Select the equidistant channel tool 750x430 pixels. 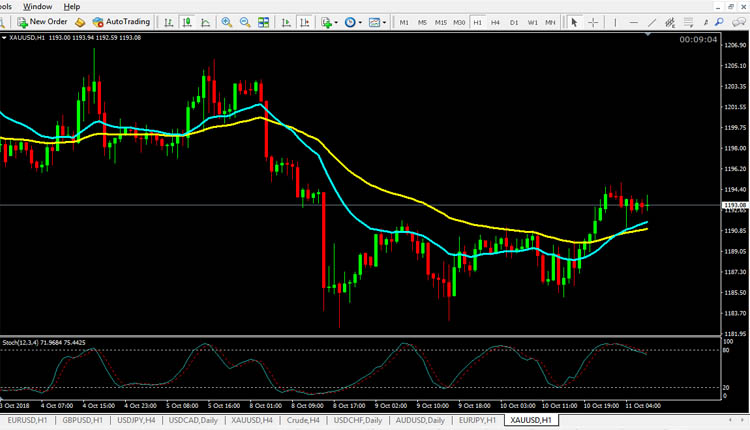[670, 22]
